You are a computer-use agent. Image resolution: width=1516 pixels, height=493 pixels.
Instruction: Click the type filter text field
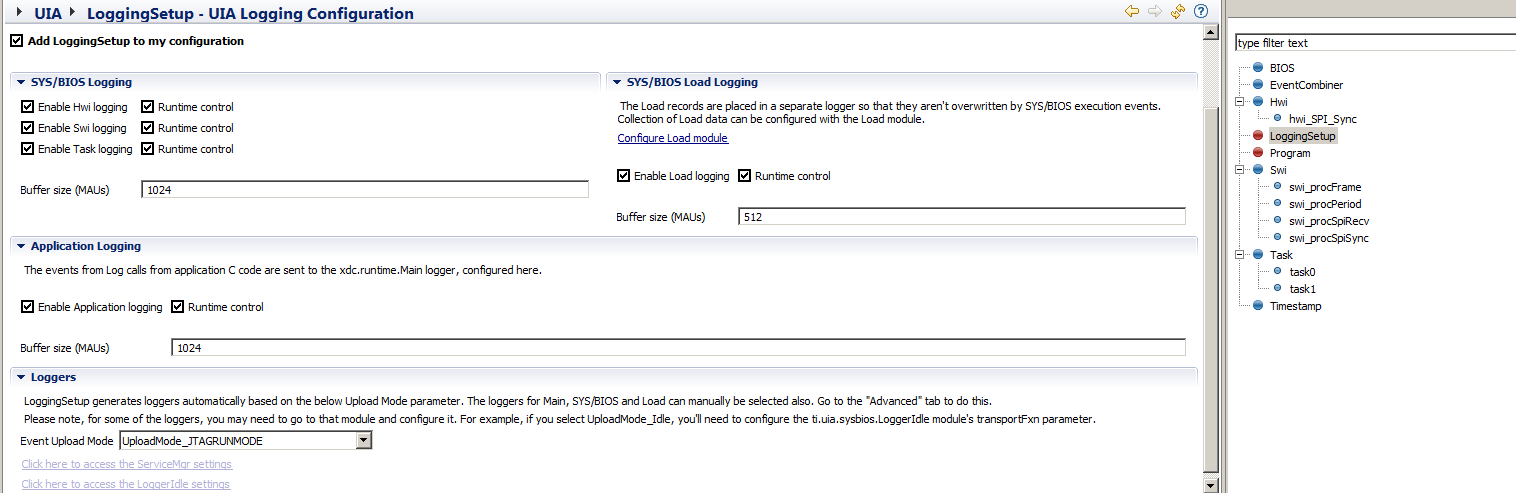1375,43
